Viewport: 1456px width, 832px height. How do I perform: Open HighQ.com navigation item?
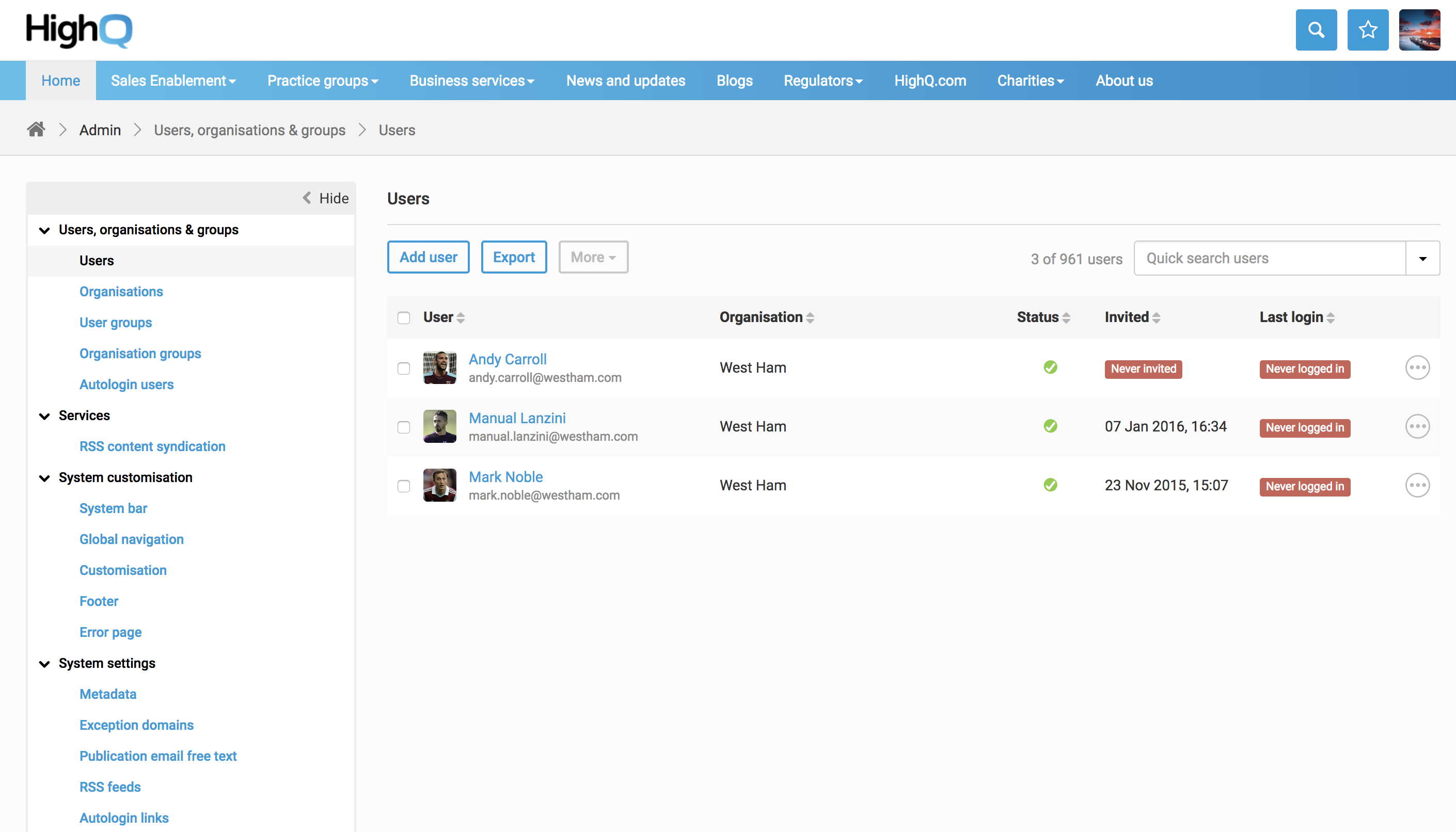(x=929, y=81)
